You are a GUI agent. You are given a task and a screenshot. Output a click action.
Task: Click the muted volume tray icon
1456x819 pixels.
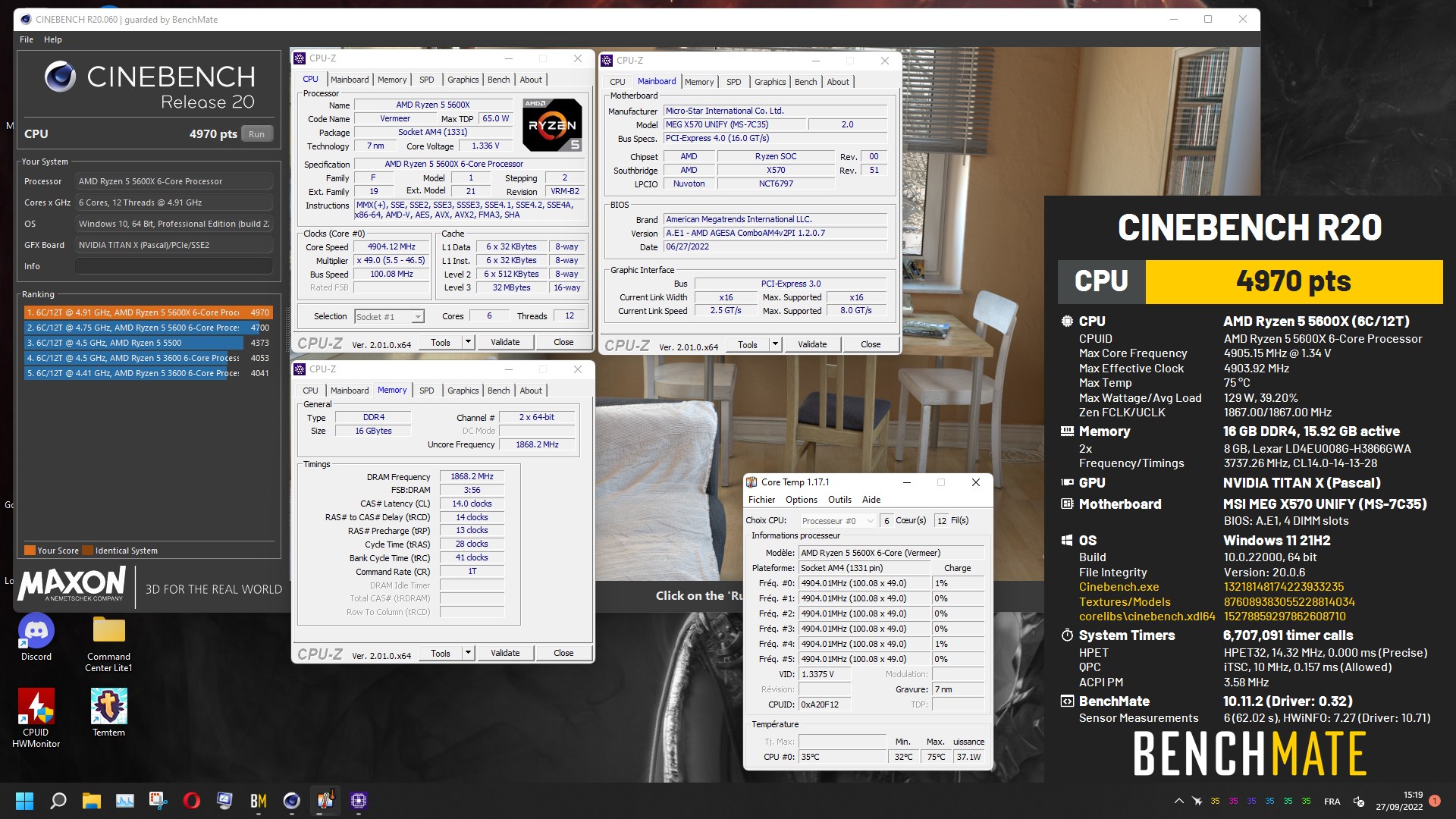(x=1359, y=801)
